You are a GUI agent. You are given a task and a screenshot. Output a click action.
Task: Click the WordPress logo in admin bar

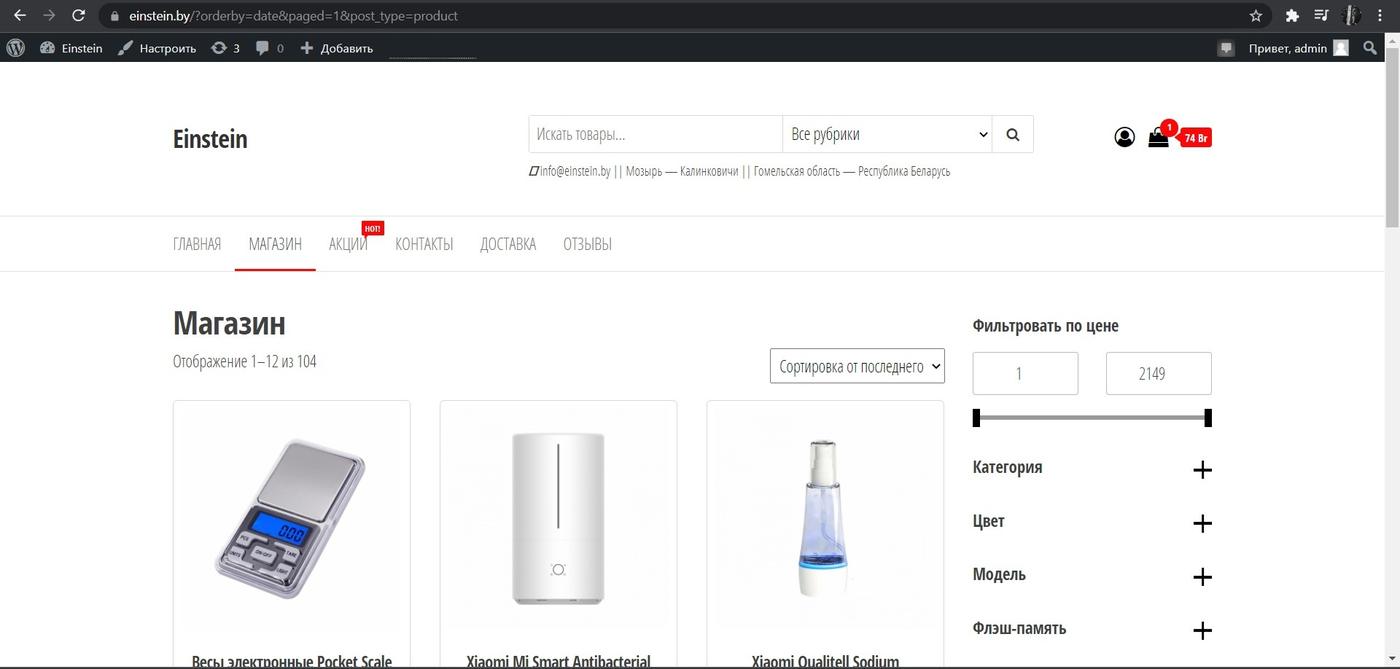coord(15,48)
